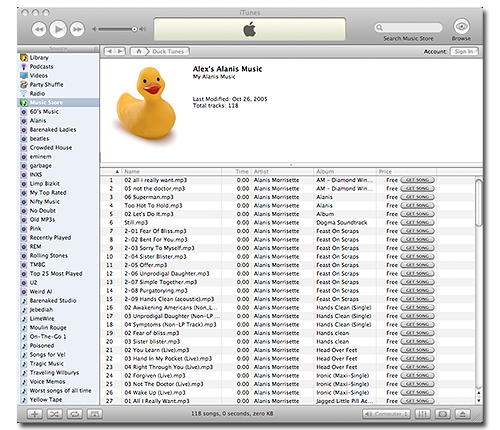
Task: Adjust the volume slider knob
Action: [134, 29]
